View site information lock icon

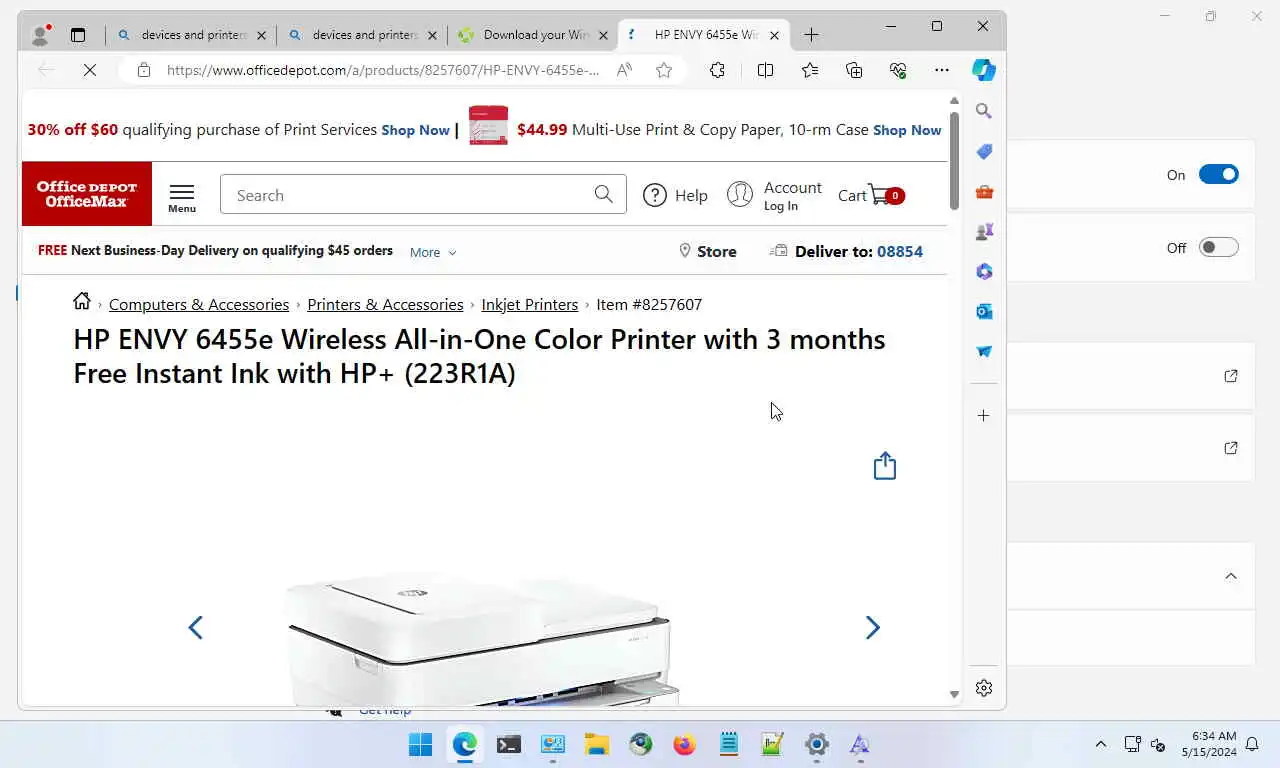144,70
